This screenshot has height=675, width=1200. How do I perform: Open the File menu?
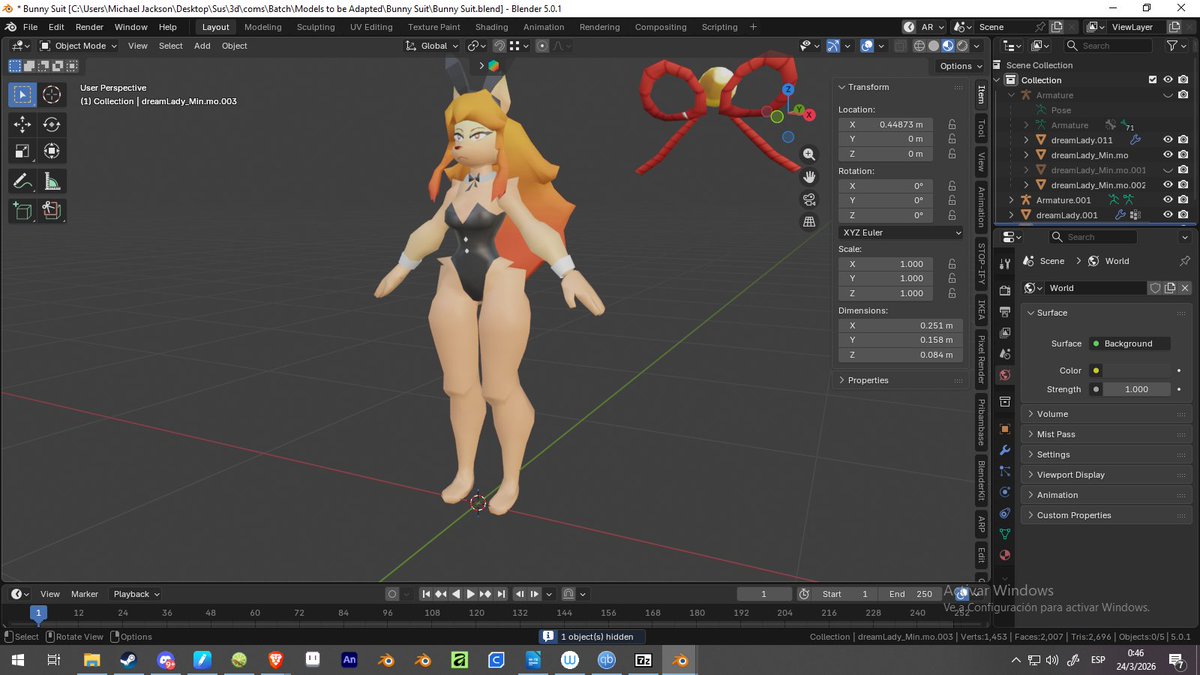tap(30, 27)
